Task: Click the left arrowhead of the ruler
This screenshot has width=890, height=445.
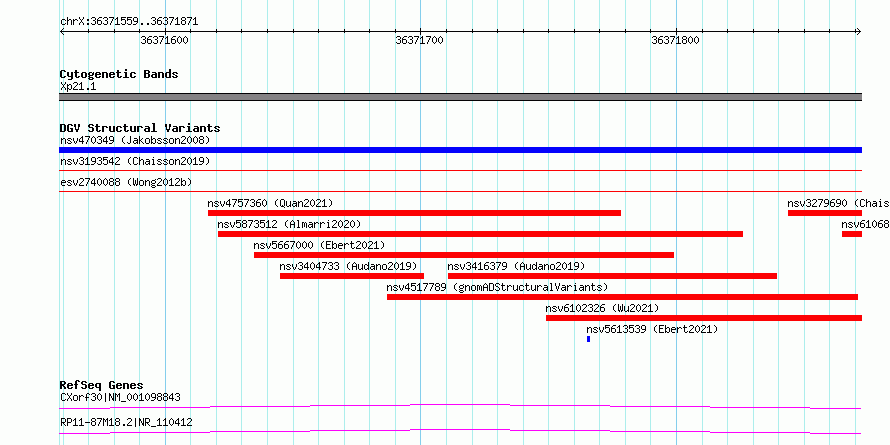Action: pos(62,31)
